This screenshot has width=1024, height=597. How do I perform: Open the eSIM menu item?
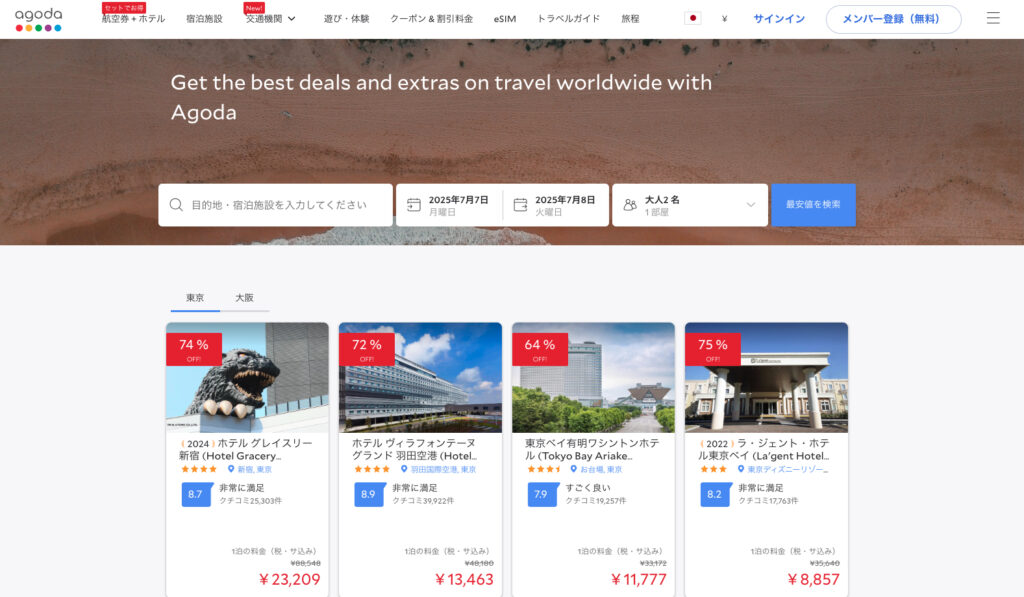pyautogui.click(x=505, y=19)
